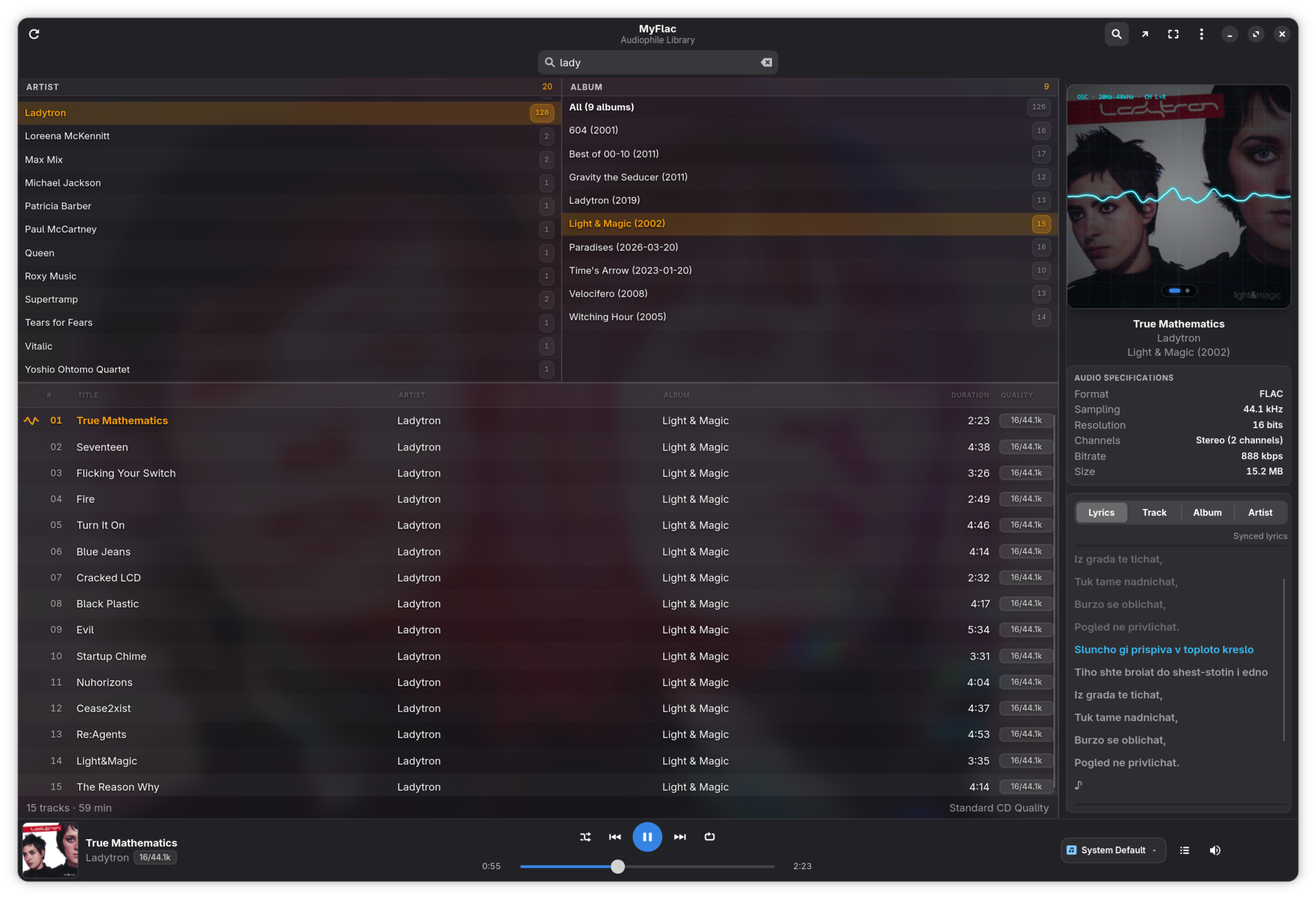Sort tracks by the ARTIST column header
The image size is (1316, 899).
412,395
